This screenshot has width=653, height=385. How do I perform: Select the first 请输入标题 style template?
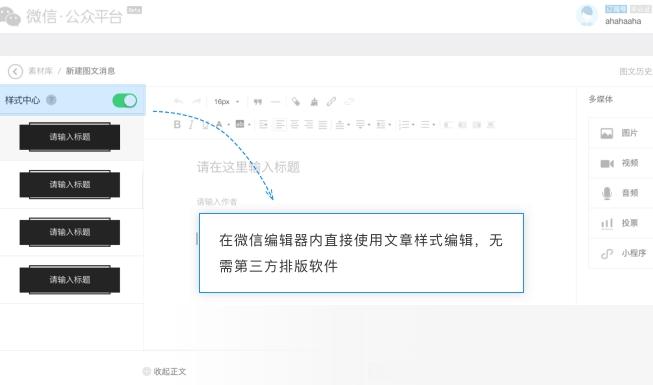tap(70, 137)
